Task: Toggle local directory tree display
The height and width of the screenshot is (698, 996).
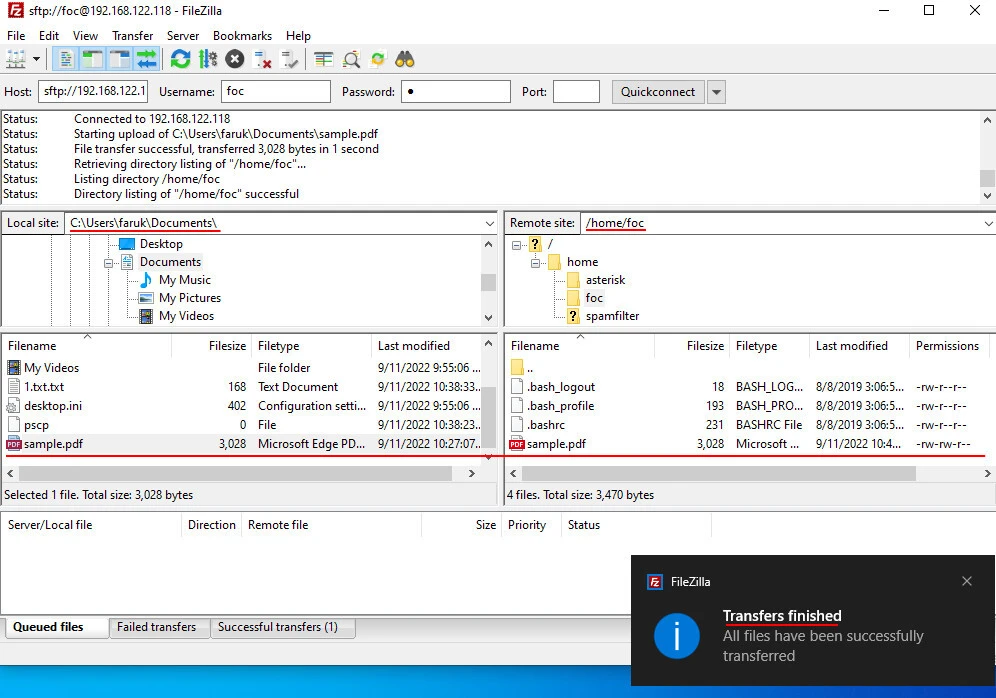Action: click(93, 59)
